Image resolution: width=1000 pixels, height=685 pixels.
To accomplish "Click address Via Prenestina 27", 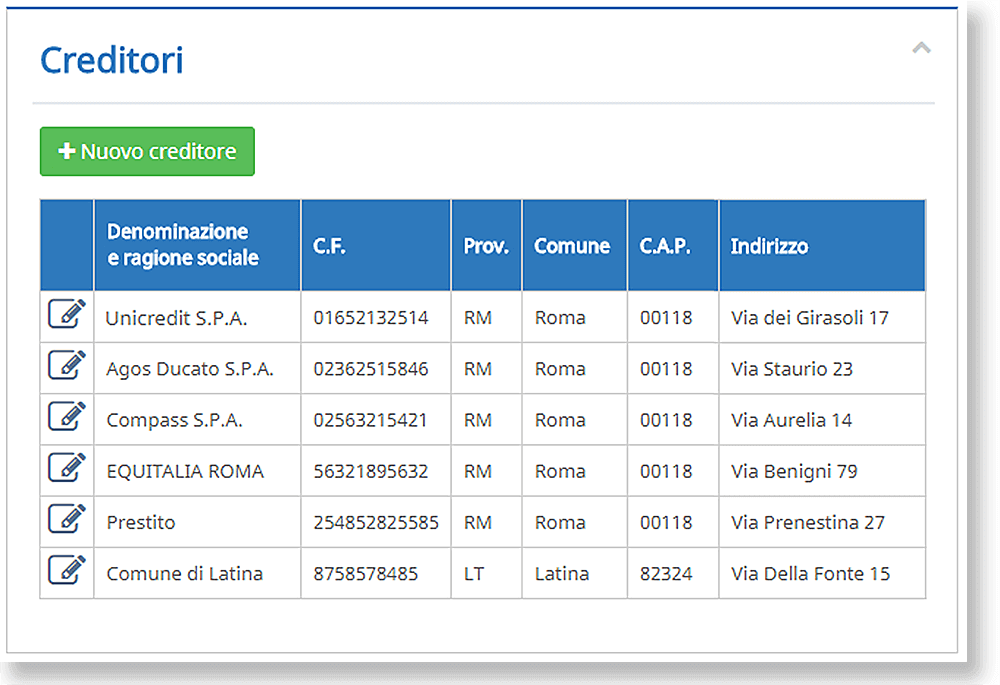I will point(808,522).
